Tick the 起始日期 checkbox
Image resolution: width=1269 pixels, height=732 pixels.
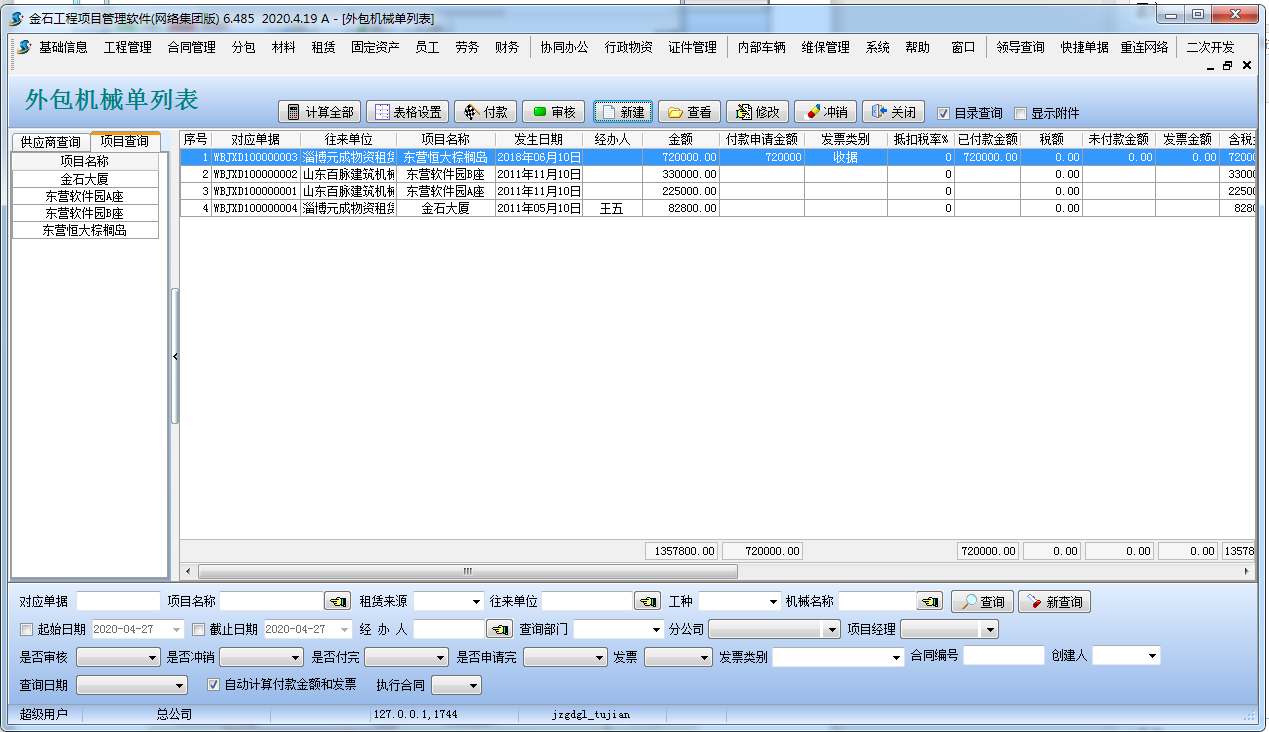(27, 629)
